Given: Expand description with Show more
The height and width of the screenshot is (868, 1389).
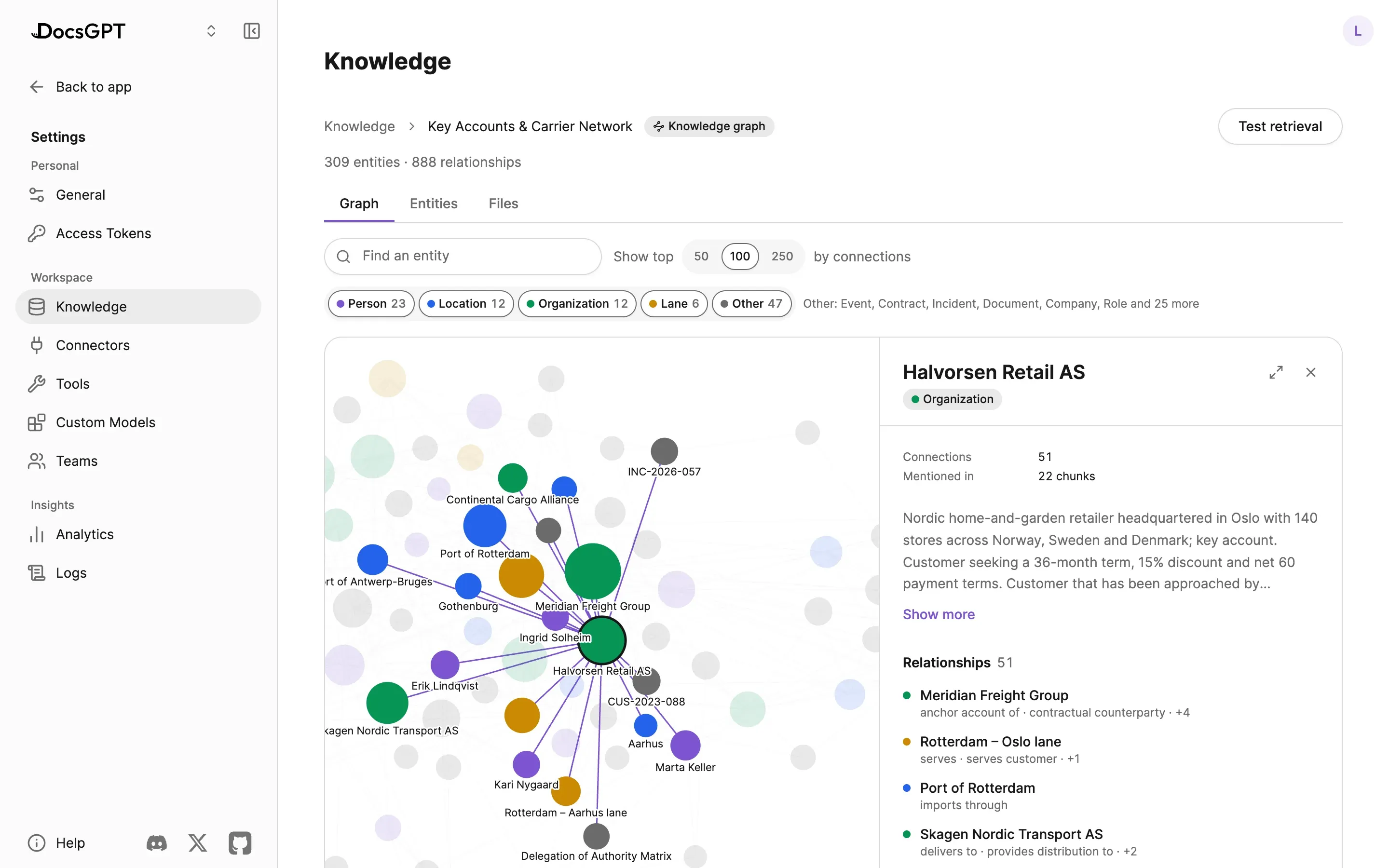Looking at the screenshot, I should 939,614.
